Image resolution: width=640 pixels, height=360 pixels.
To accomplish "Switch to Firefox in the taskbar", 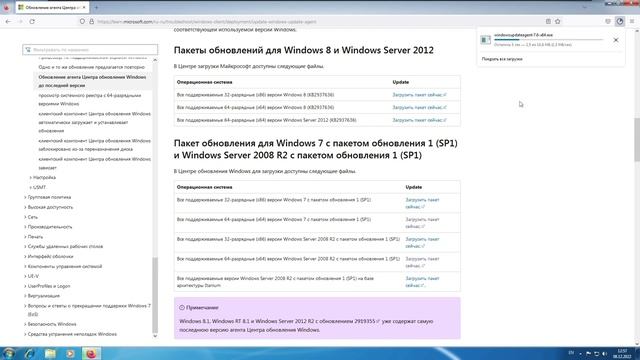I will point(91,353).
